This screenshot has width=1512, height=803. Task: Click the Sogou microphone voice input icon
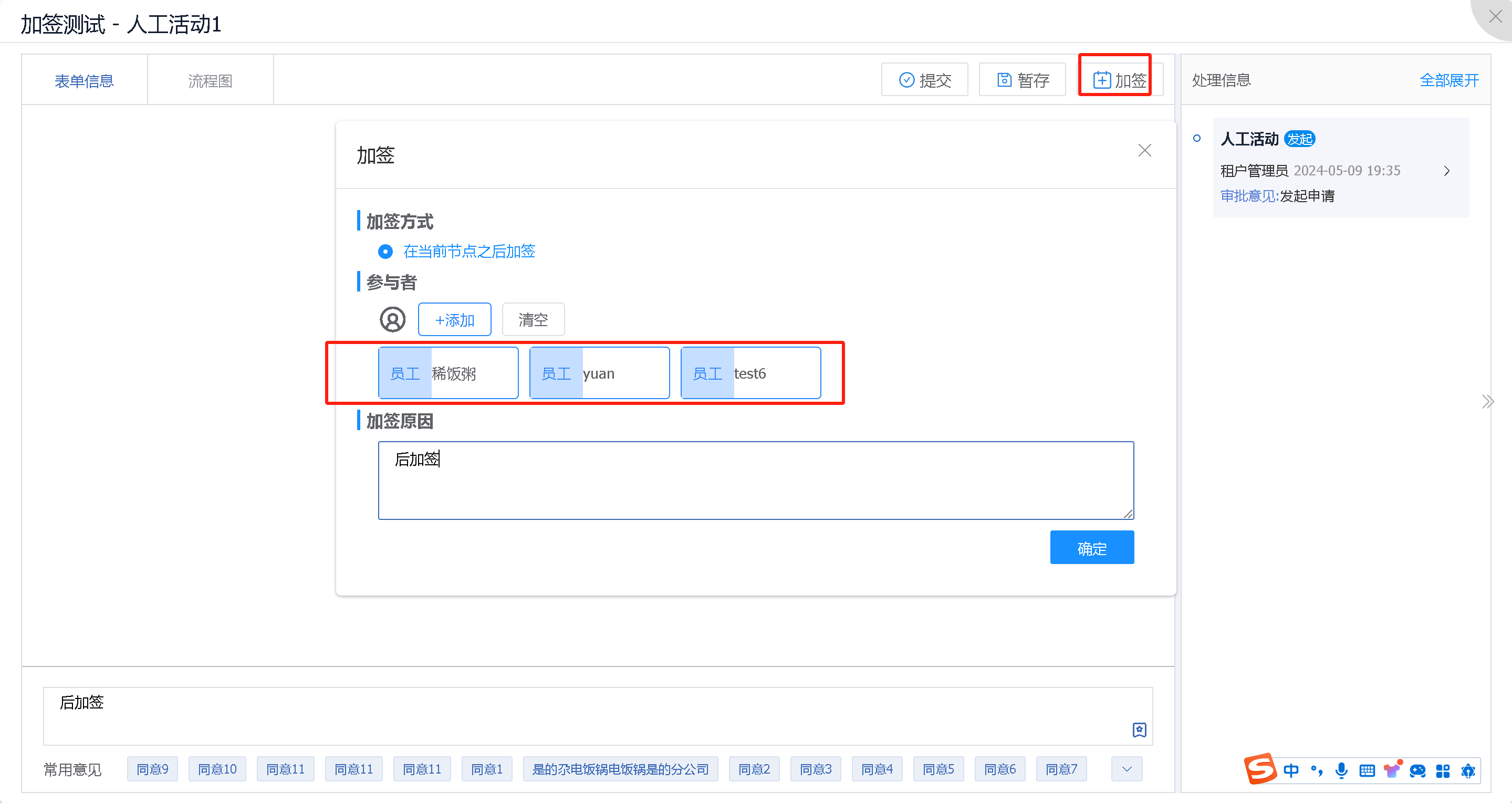point(1341,770)
